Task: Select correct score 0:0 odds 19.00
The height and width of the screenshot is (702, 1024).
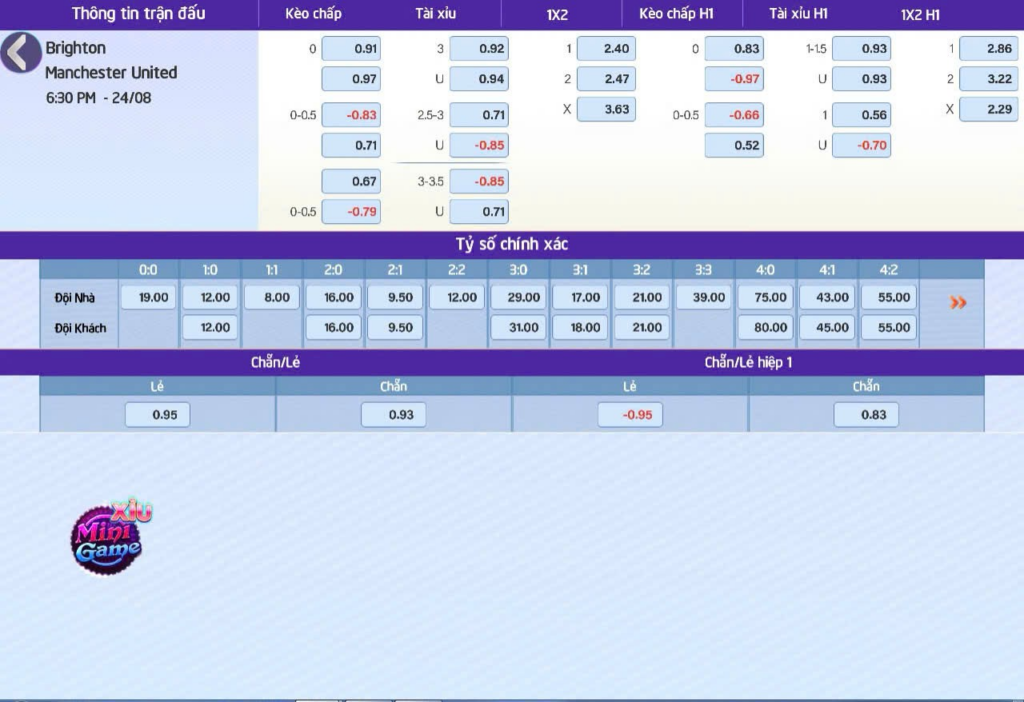Action: tap(150, 297)
